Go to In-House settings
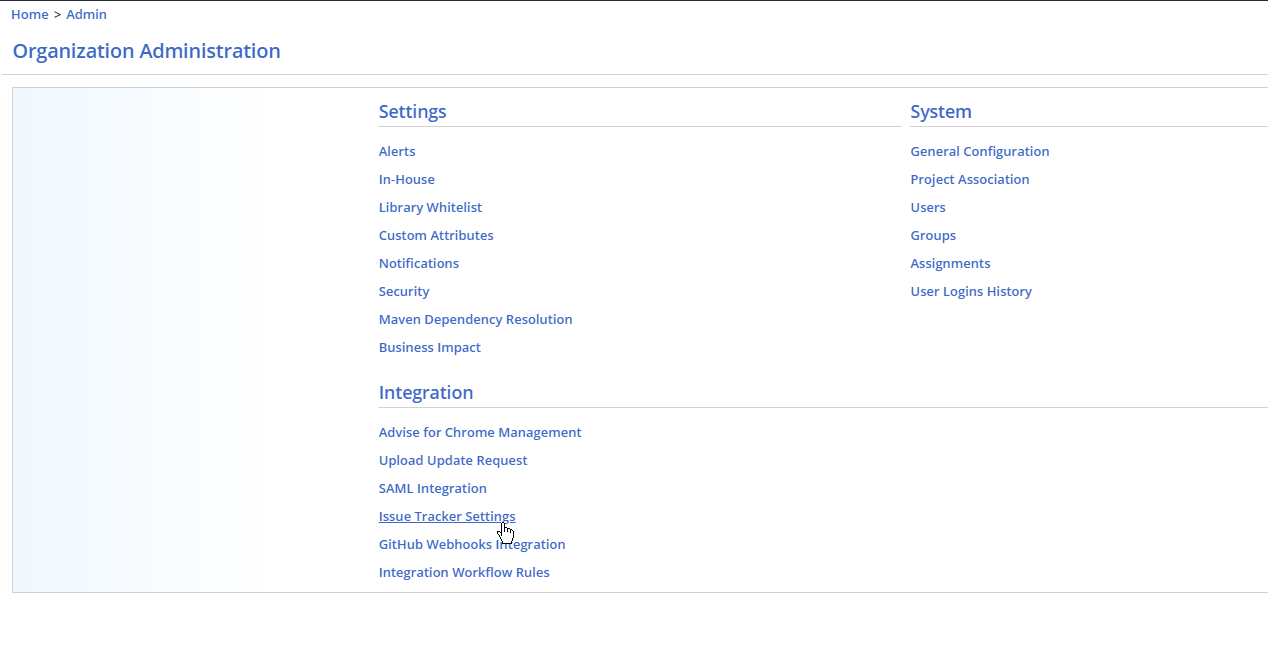Viewport: 1268px width, 664px height. click(406, 180)
